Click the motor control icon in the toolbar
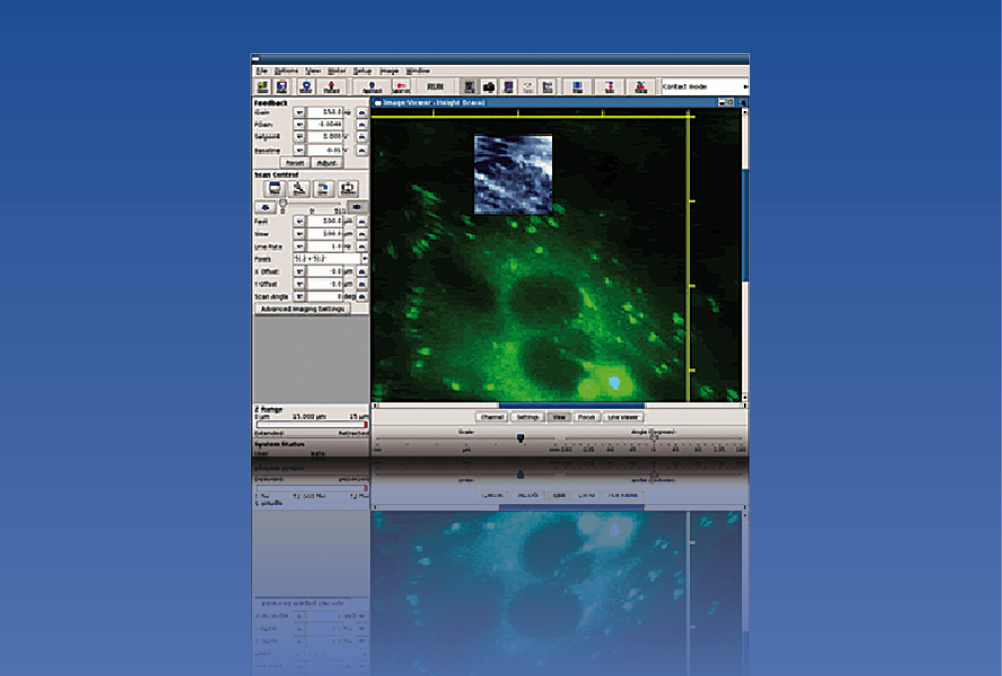The image size is (1002, 676). click(x=305, y=86)
